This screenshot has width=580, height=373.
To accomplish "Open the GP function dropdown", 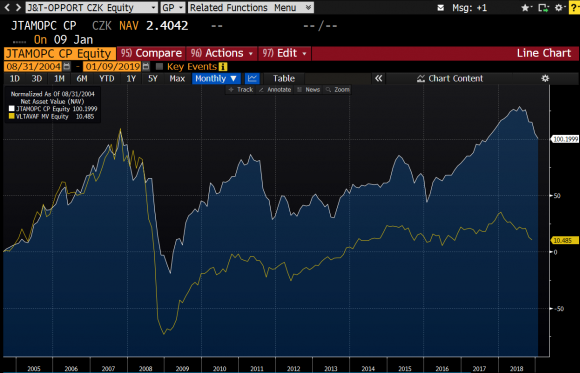I will (x=172, y=7).
